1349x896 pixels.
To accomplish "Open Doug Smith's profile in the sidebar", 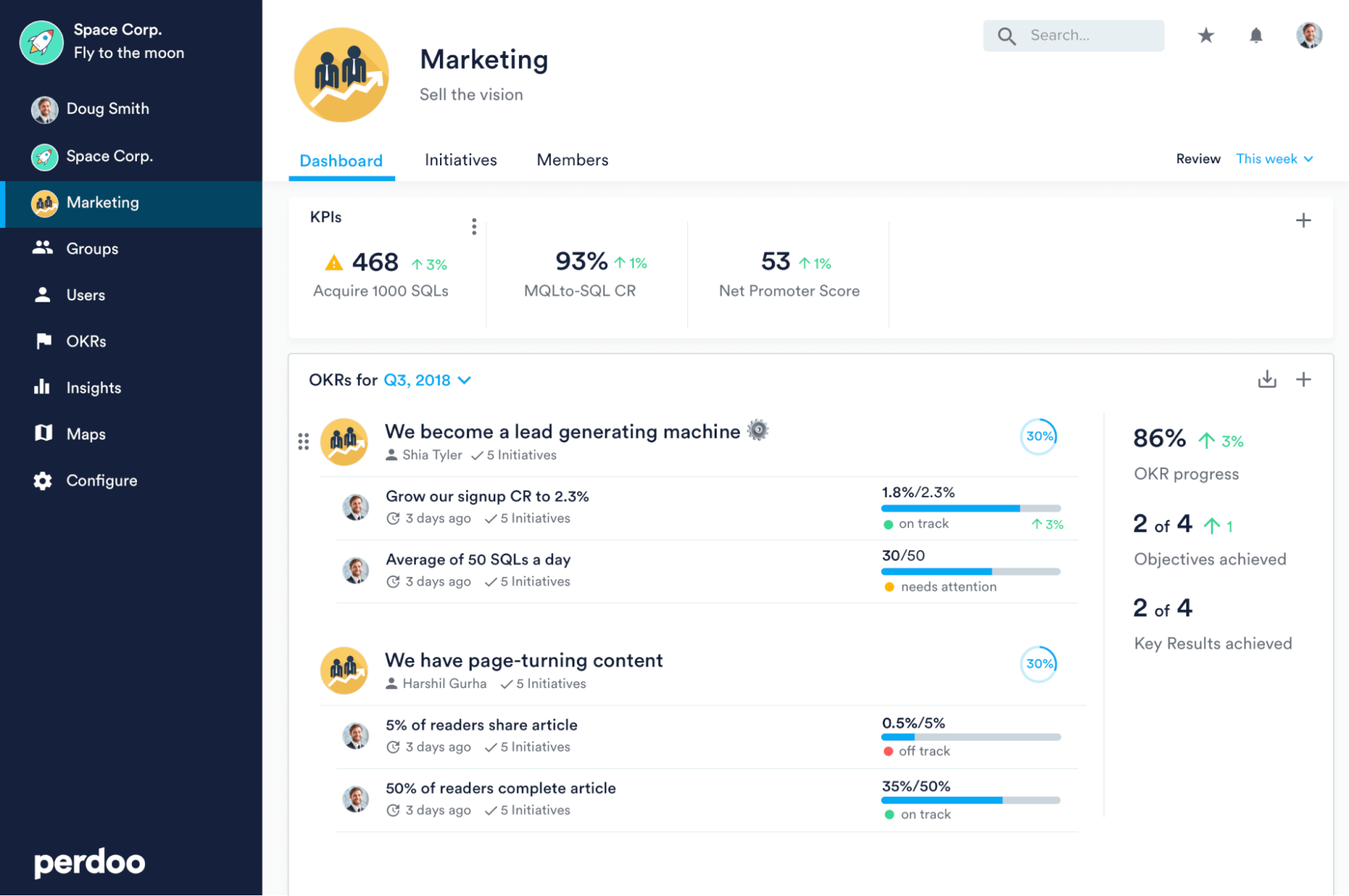I will (107, 109).
